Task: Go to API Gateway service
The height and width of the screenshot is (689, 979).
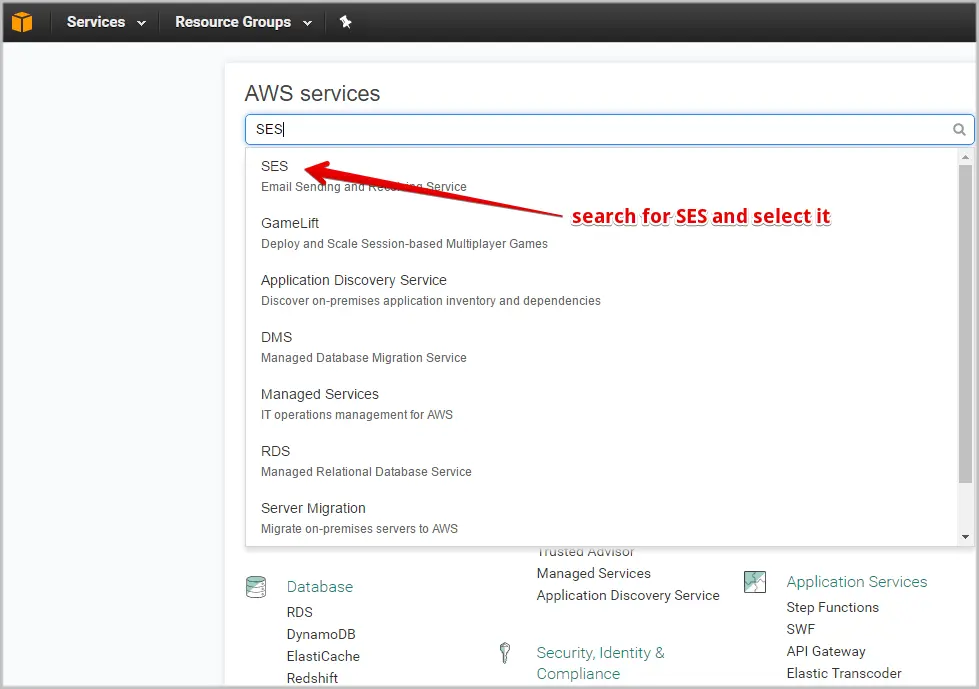Action: pyautogui.click(x=825, y=651)
